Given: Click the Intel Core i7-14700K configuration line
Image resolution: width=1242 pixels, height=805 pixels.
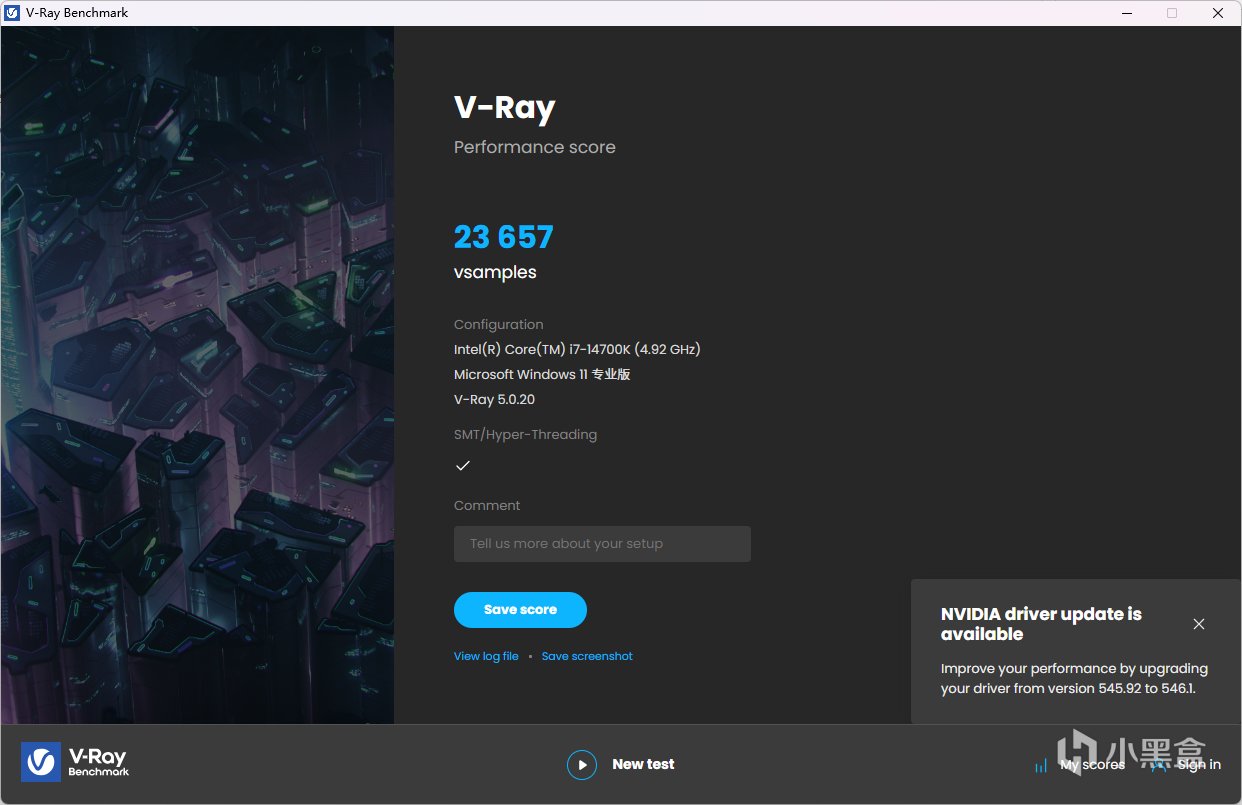Looking at the screenshot, I should pyautogui.click(x=577, y=349).
